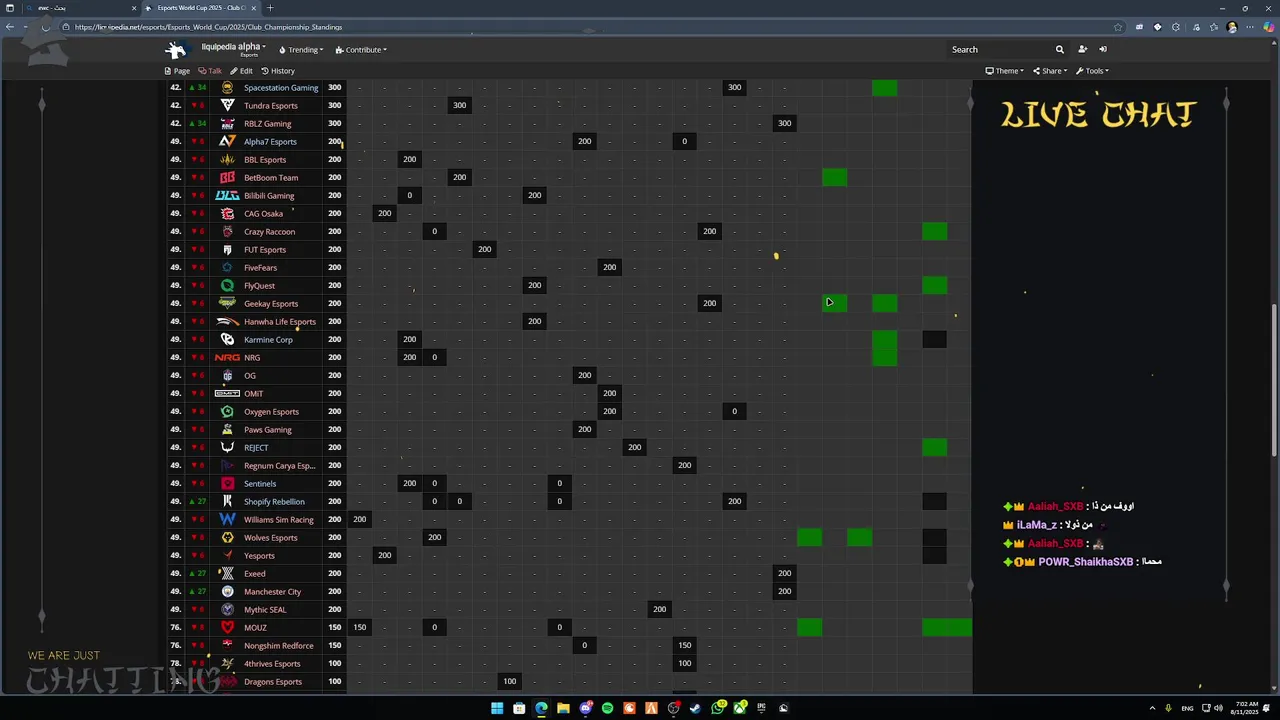The image size is (1280, 720).
Task: Open the create account icon
Action: pyautogui.click(x=1082, y=49)
